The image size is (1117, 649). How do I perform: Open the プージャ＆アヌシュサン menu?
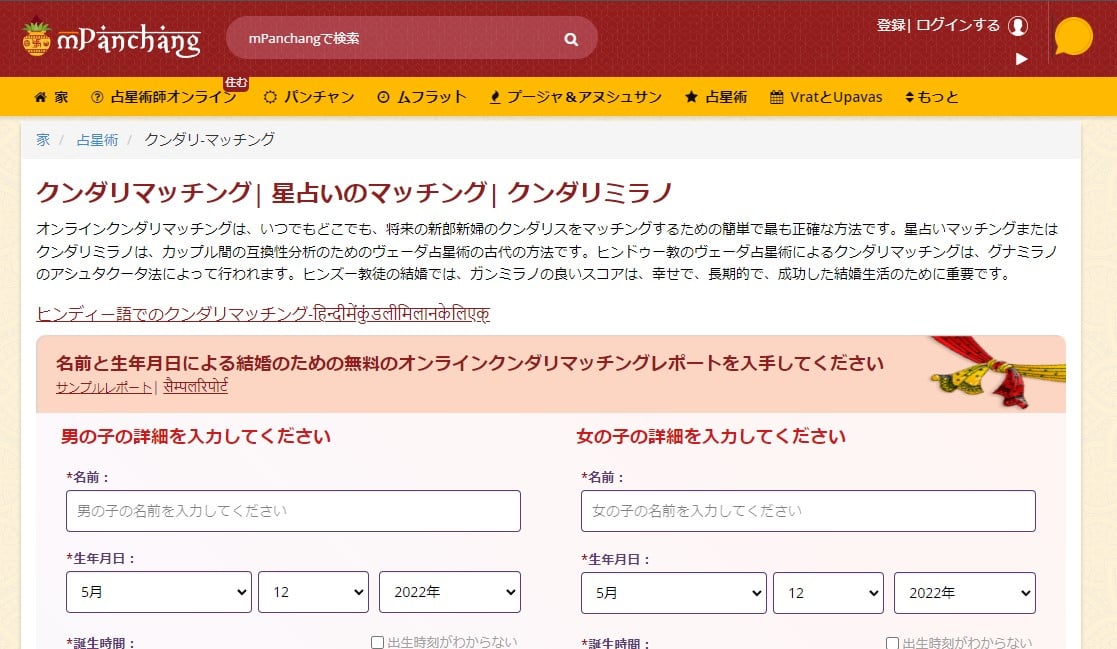(x=576, y=97)
